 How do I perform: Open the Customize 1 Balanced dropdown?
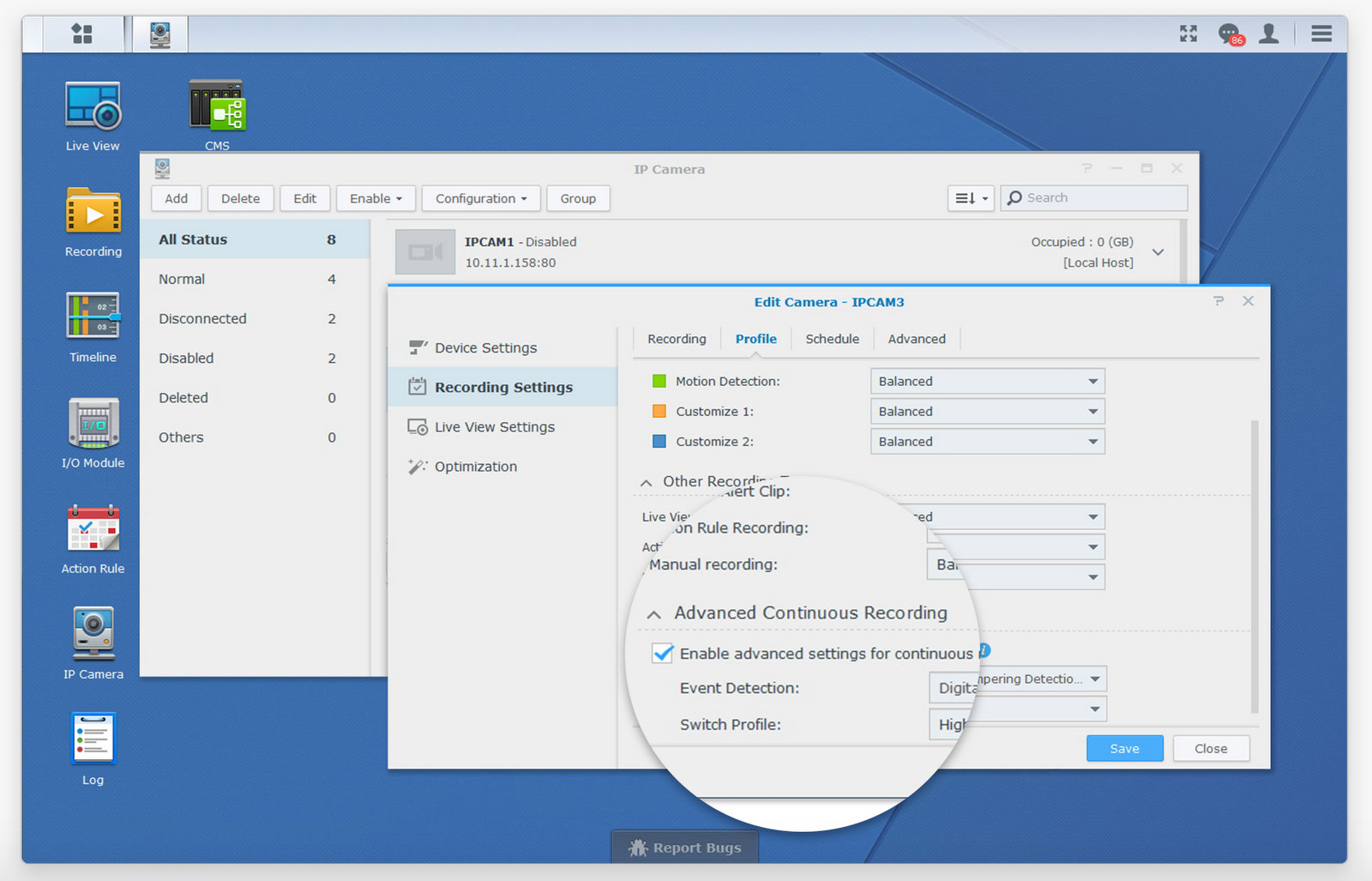pos(987,412)
